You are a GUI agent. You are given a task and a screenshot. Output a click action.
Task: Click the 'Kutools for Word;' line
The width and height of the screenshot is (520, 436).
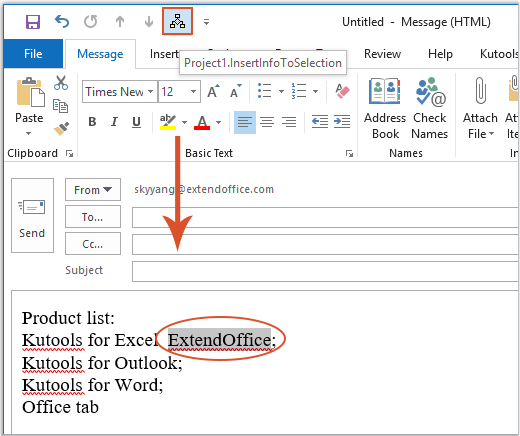(92, 385)
